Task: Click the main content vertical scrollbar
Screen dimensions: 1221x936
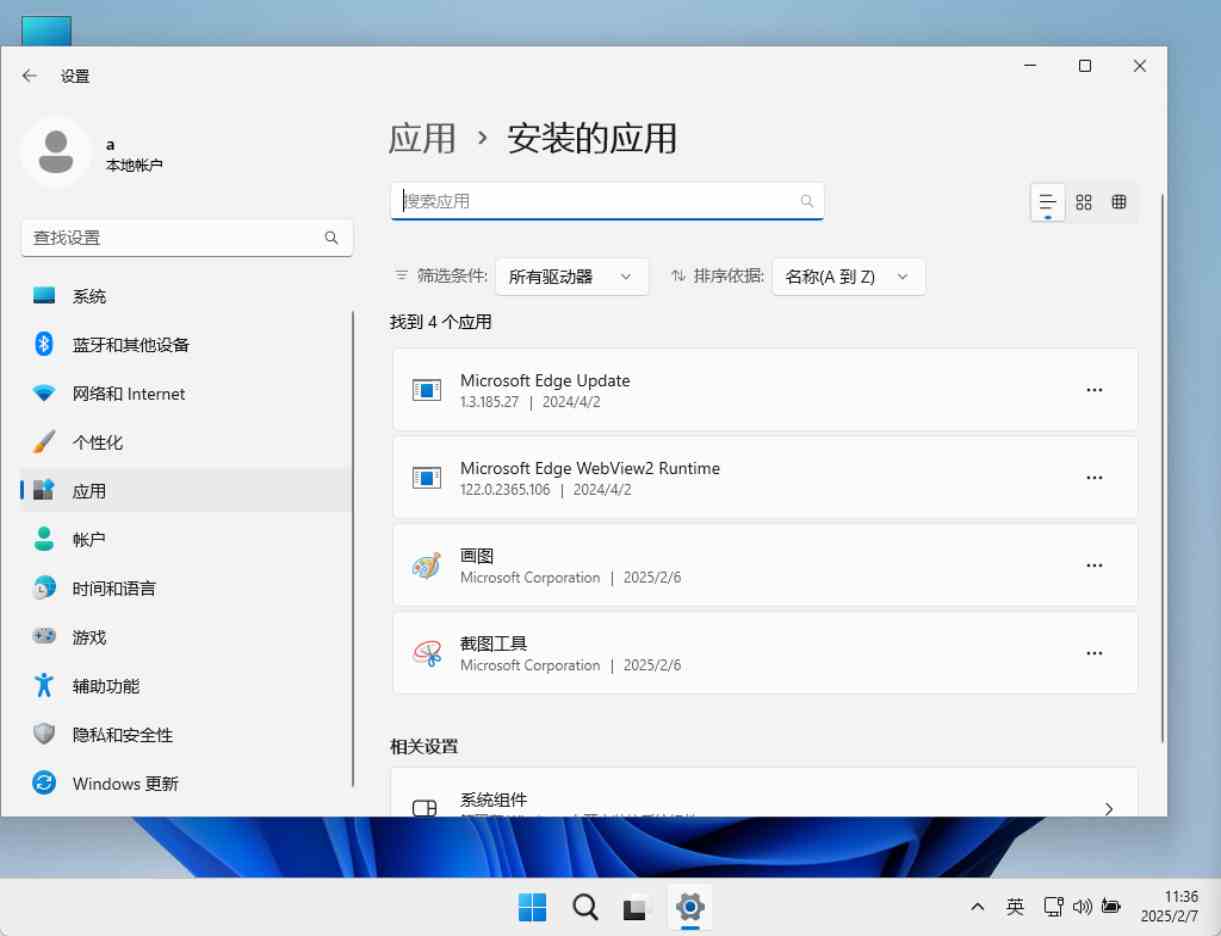Action: [1162, 468]
